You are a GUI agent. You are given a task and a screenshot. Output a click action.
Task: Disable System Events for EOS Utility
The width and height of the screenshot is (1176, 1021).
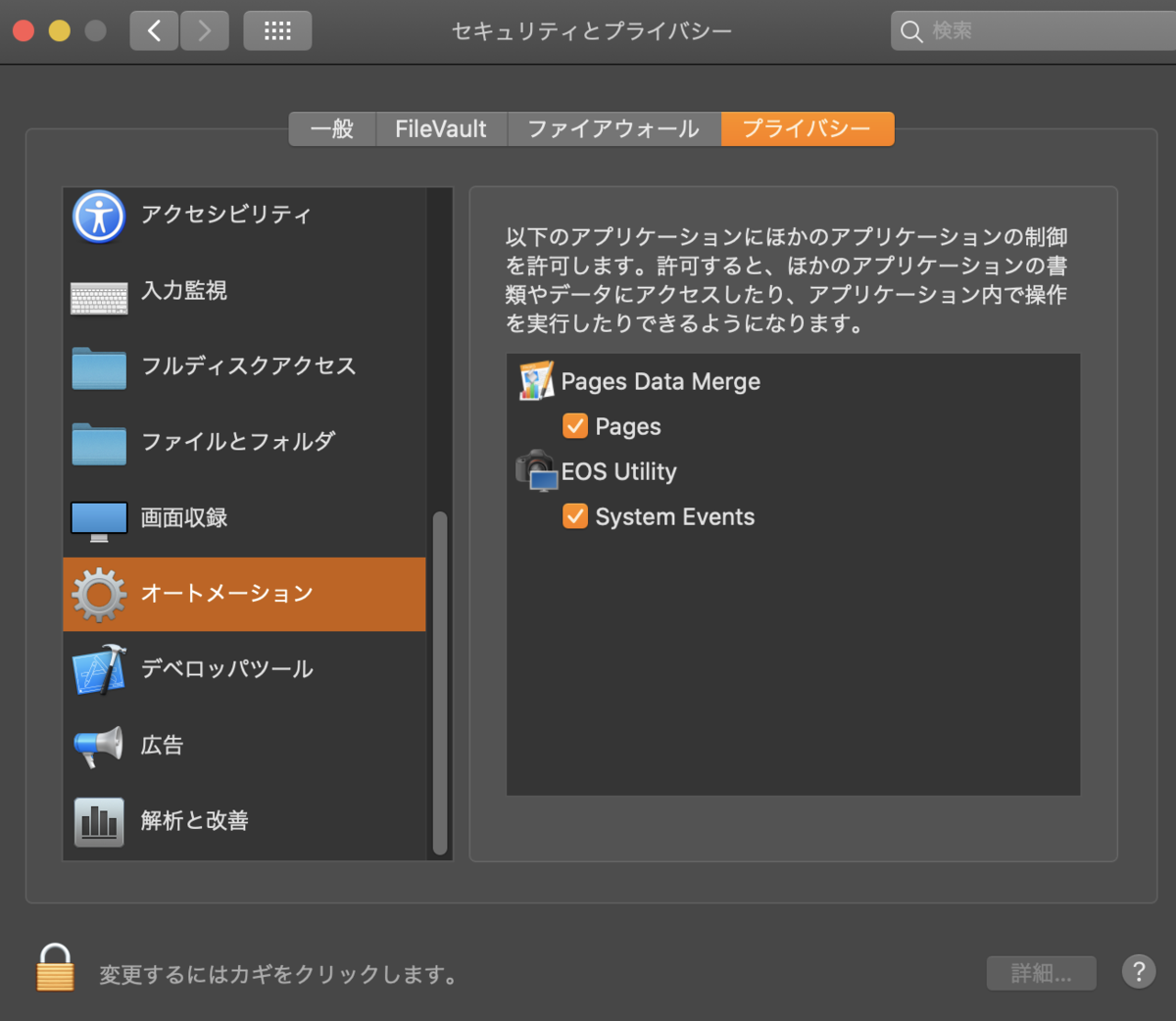574,516
